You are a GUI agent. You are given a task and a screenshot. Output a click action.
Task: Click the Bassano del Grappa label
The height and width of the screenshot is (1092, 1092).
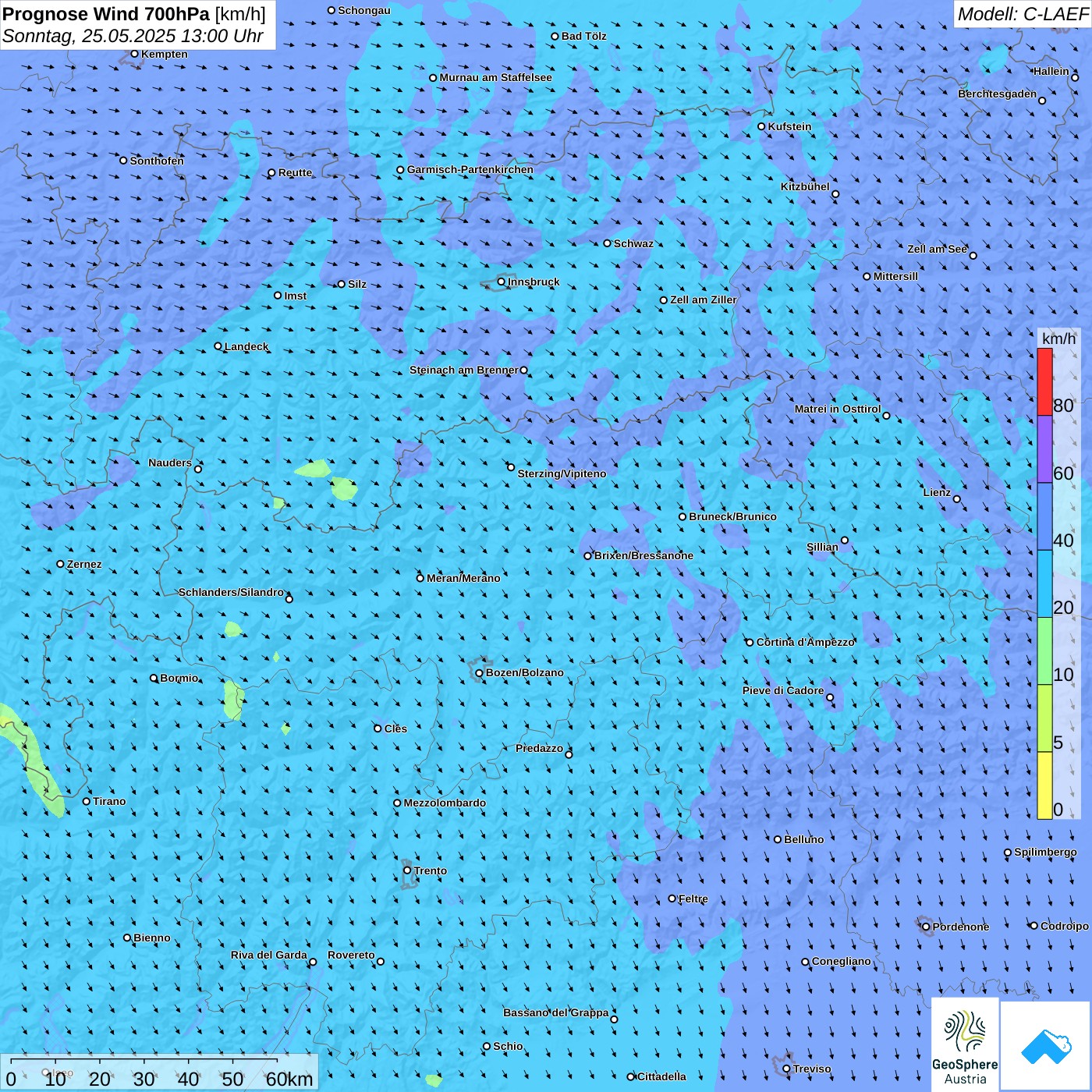pyautogui.click(x=556, y=1012)
